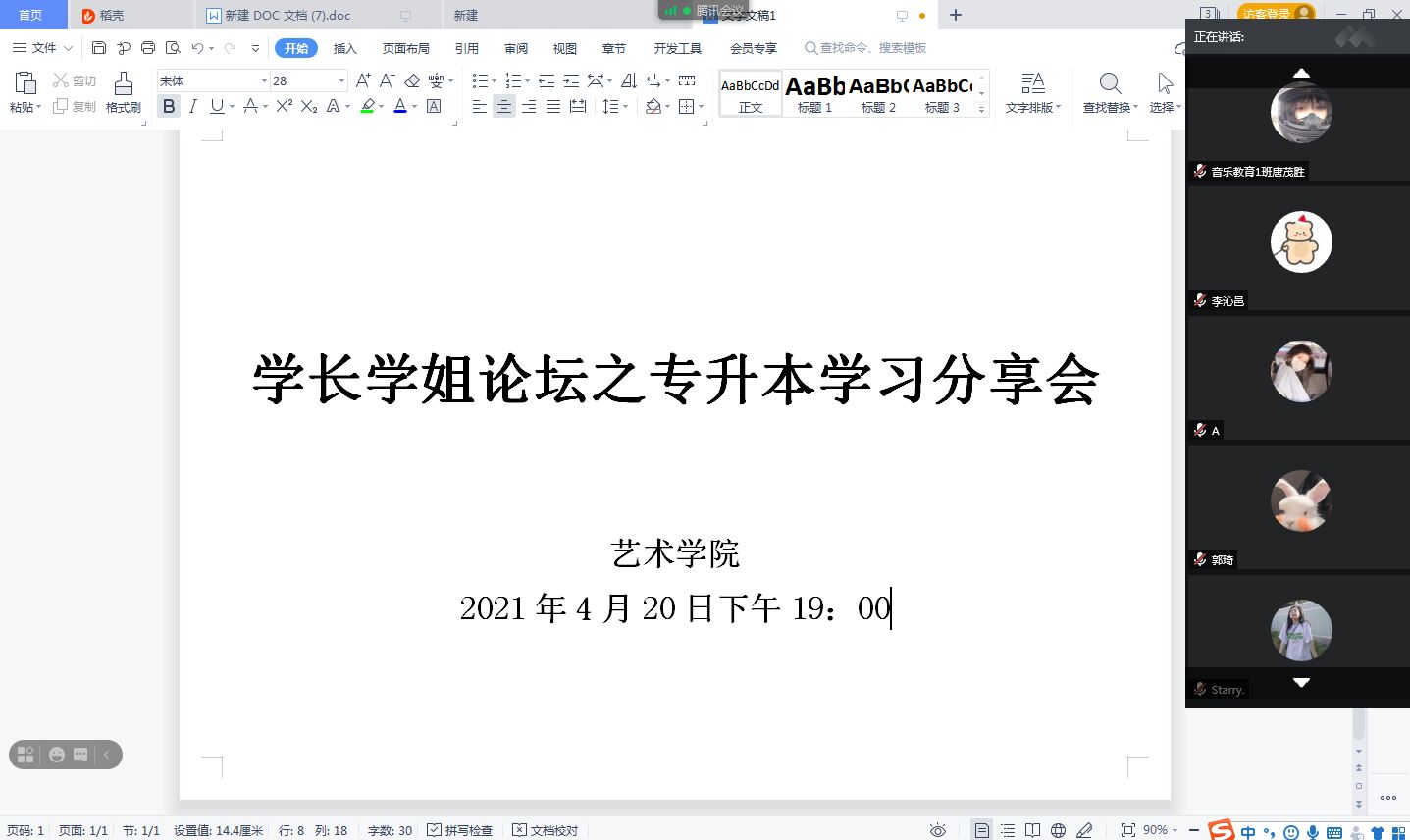Open Find and Replace (查找替换)

[1110, 92]
